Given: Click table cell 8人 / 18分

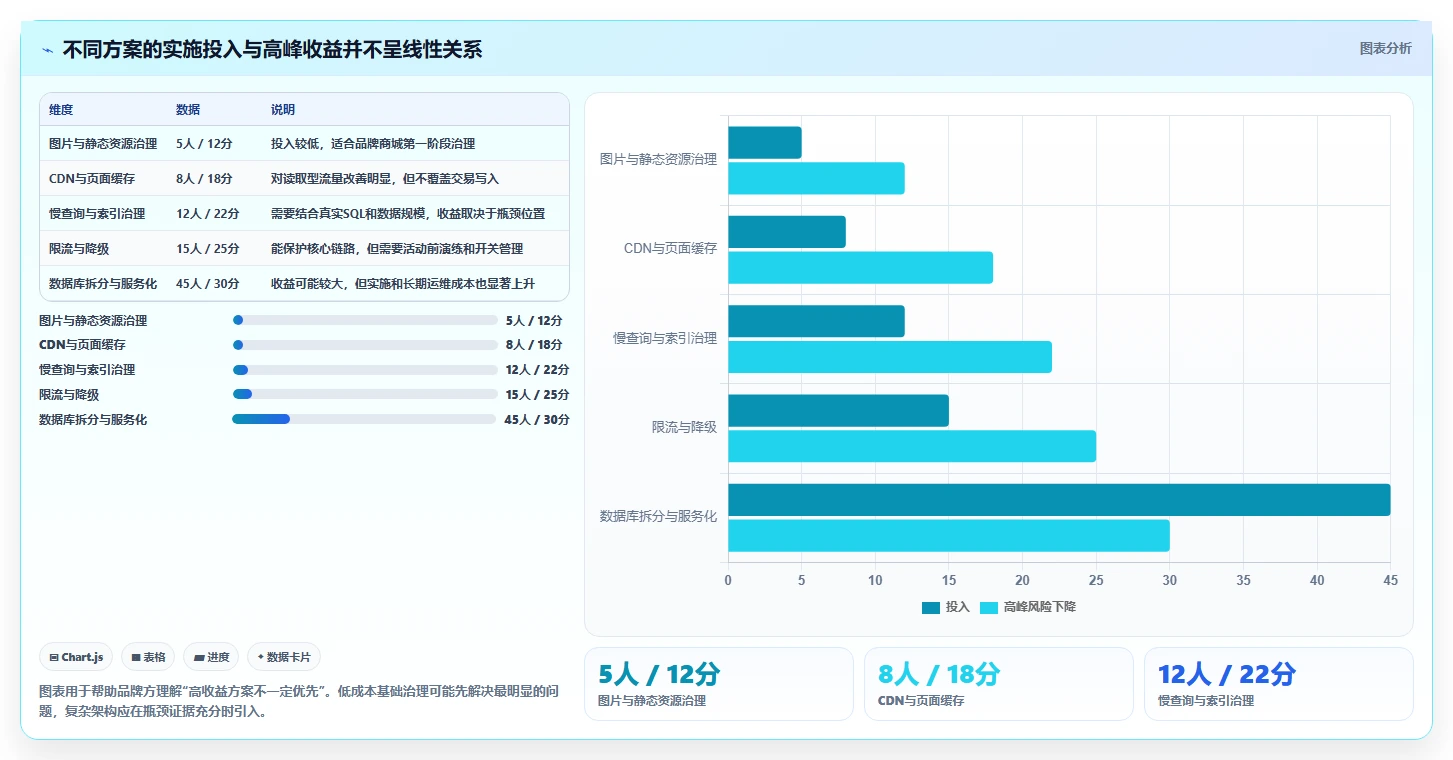Looking at the screenshot, I should point(204,179).
